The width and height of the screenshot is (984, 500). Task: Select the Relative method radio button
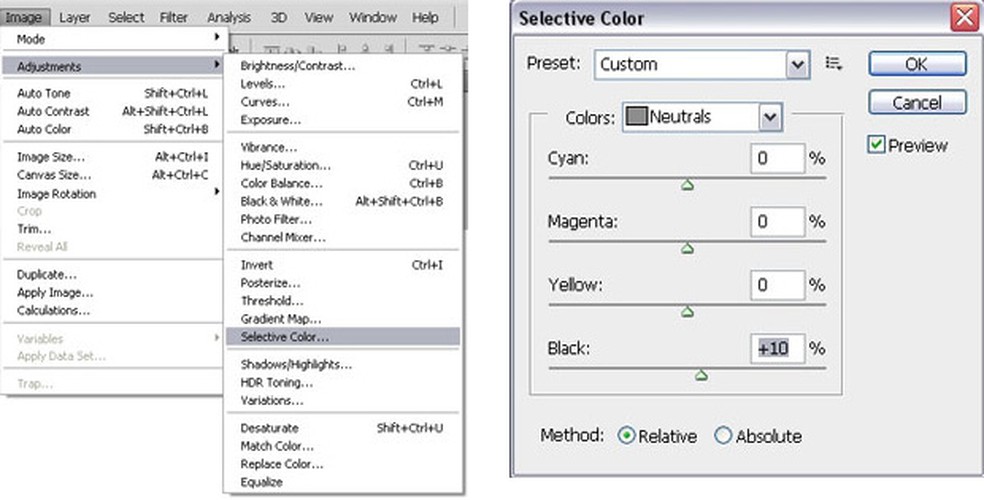tap(627, 436)
